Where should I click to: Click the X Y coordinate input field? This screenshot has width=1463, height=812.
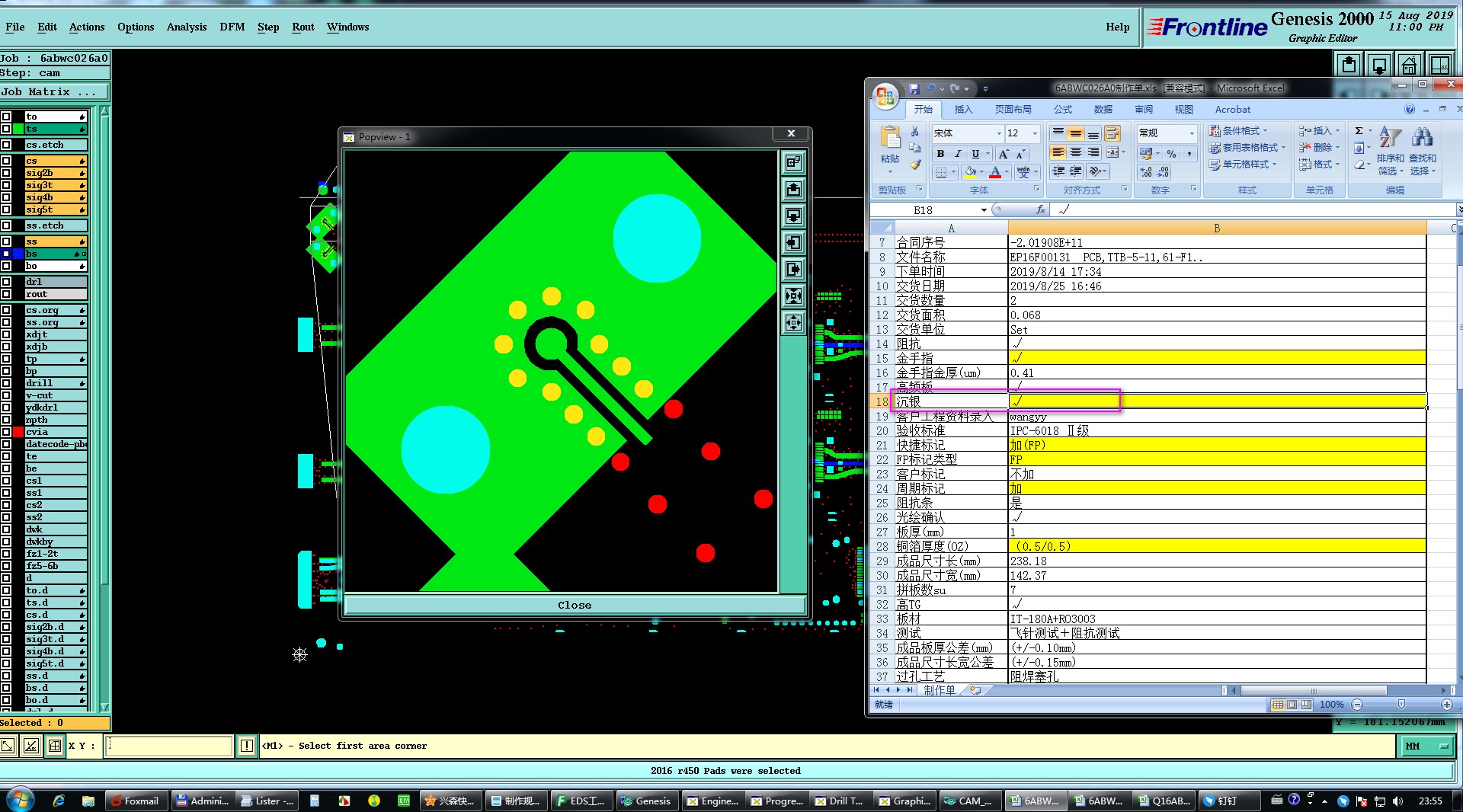tap(169, 746)
